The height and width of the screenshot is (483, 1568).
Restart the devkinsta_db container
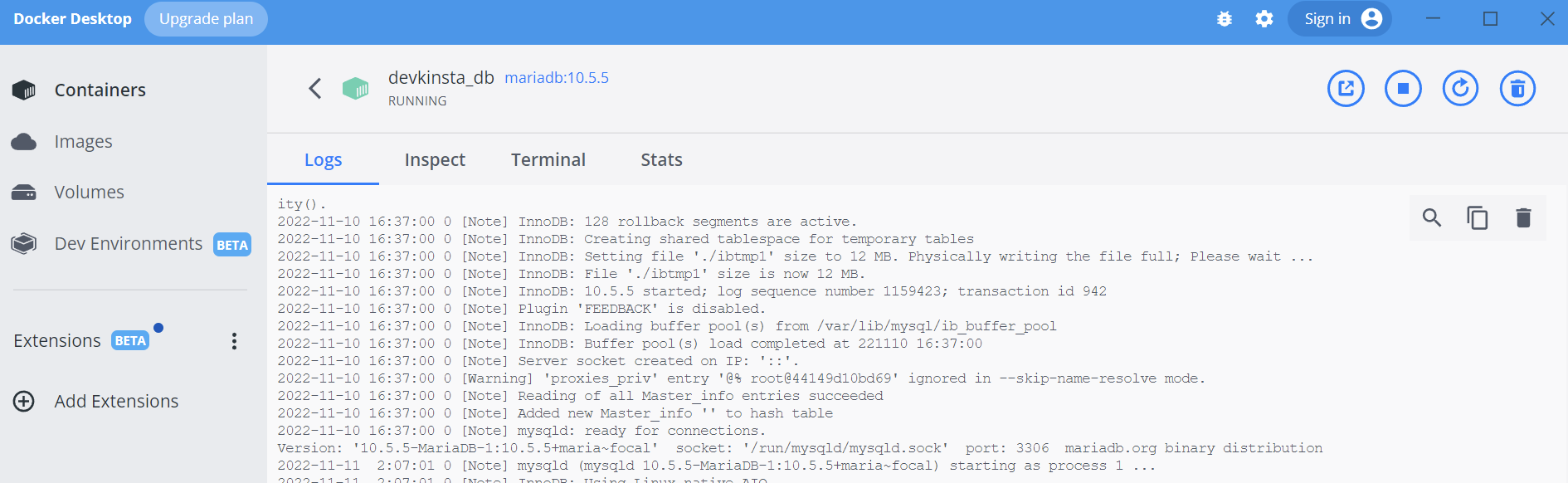pos(1460,89)
